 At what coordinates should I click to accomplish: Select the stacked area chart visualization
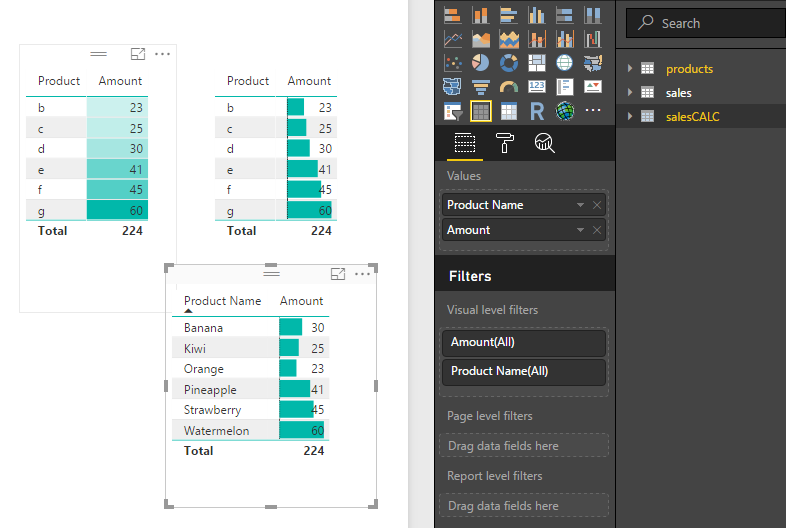(509, 39)
